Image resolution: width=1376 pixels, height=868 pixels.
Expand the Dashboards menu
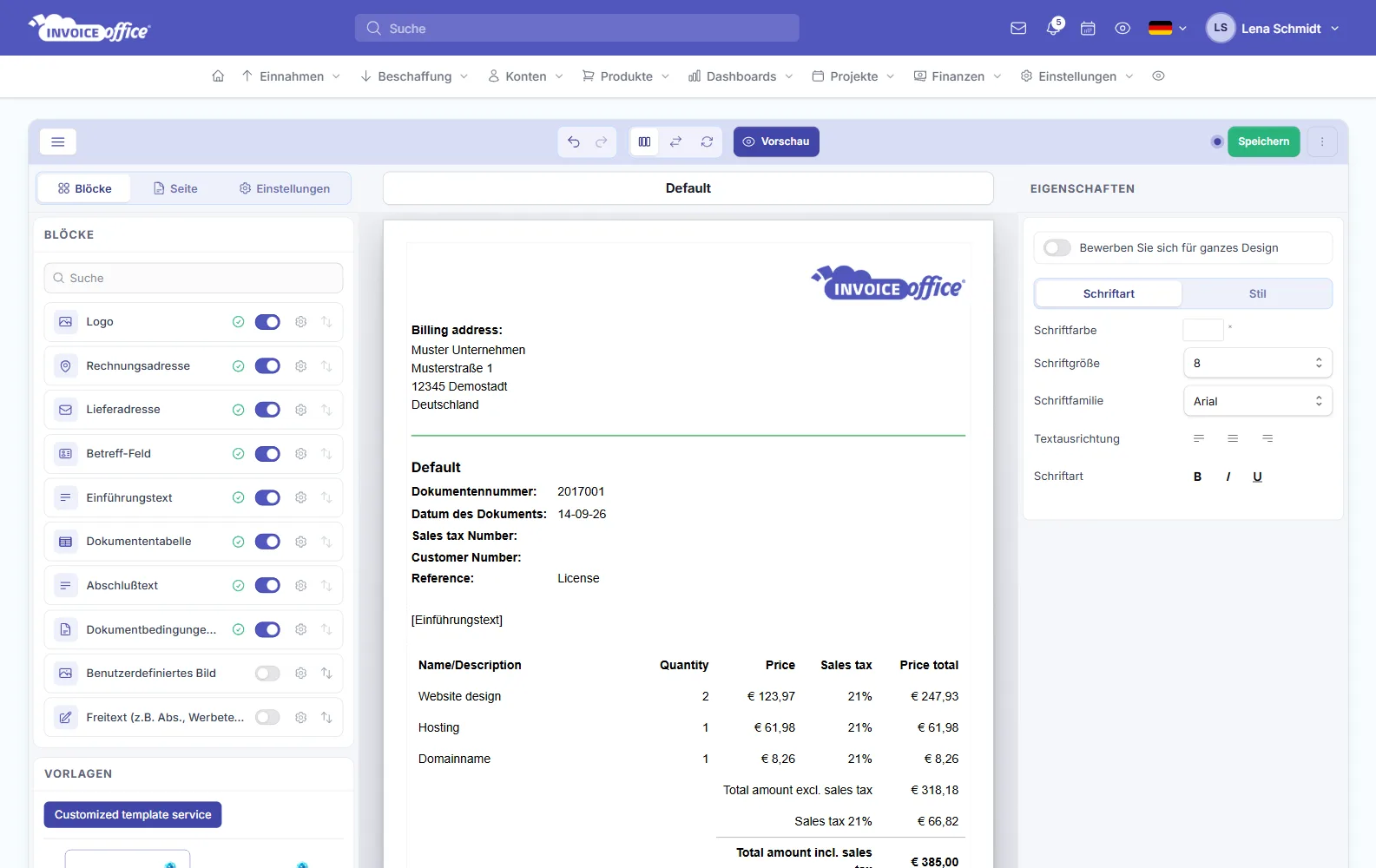click(741, 76)
